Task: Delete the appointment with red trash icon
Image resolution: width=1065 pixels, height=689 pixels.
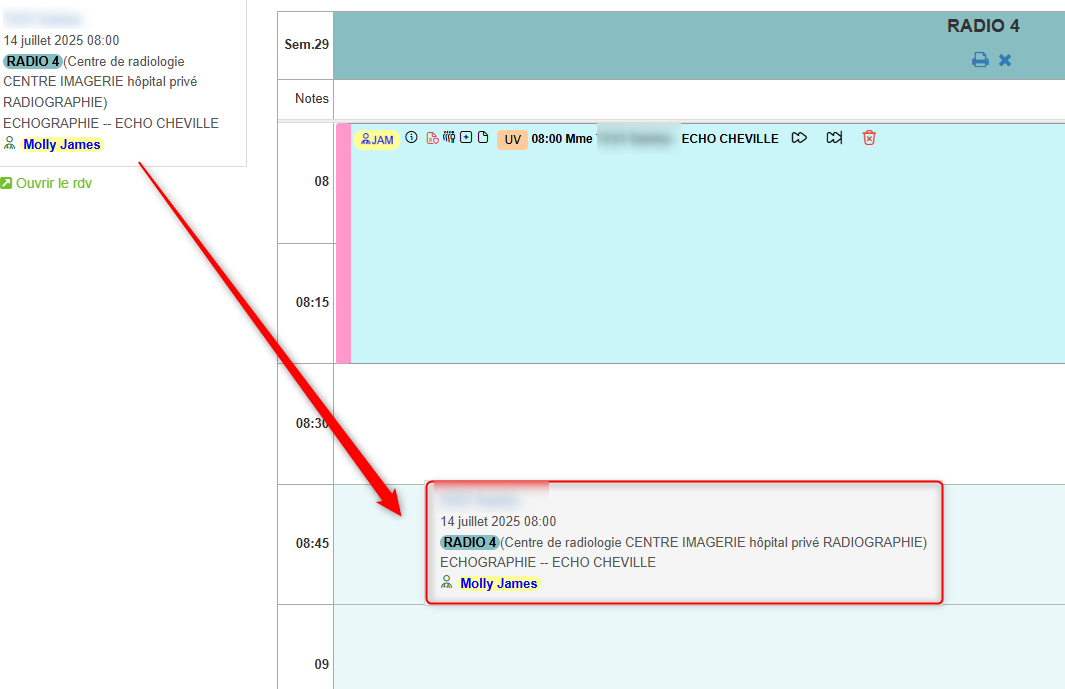Action: click(869, 138)
